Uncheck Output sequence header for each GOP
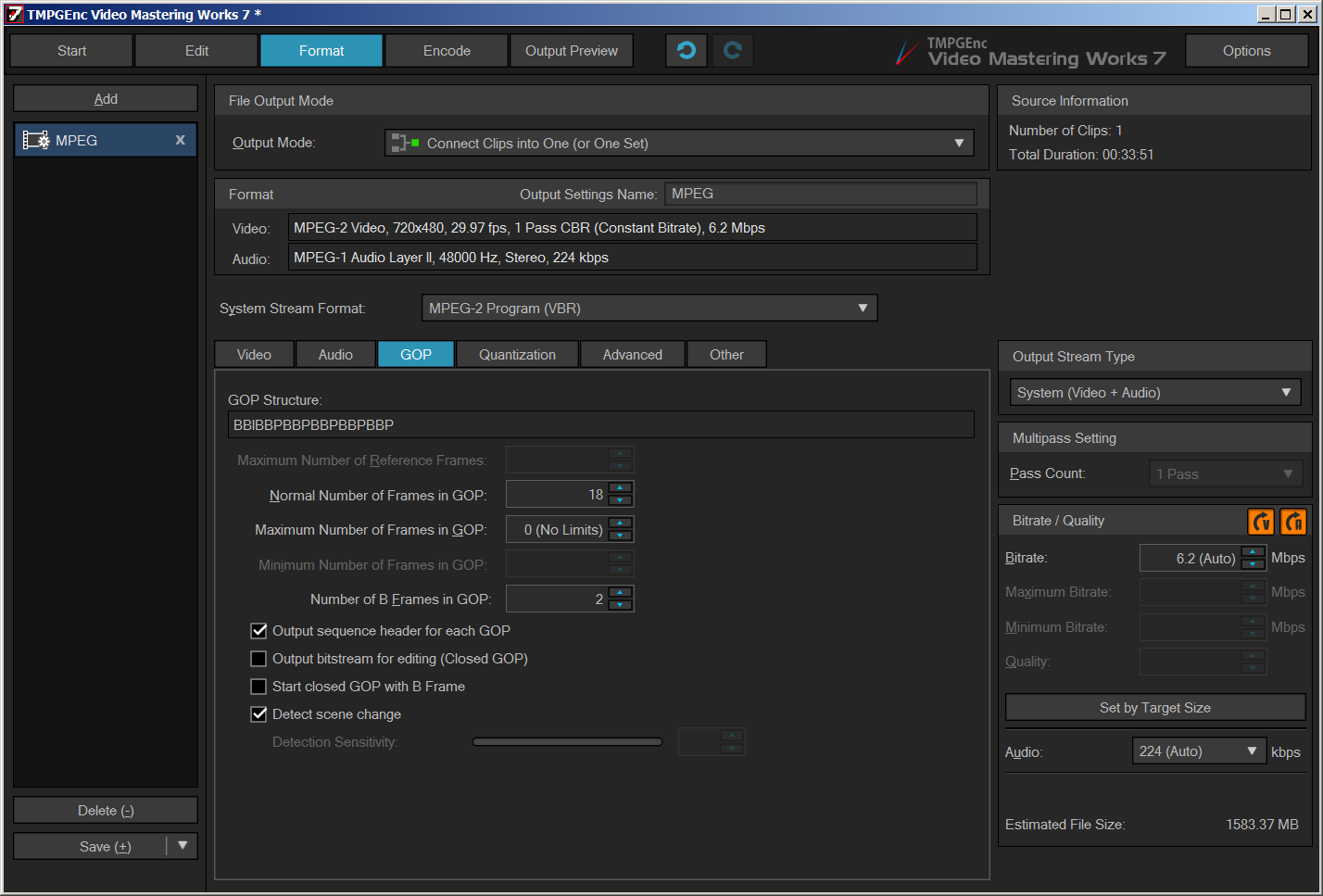 tap(259, 631)
